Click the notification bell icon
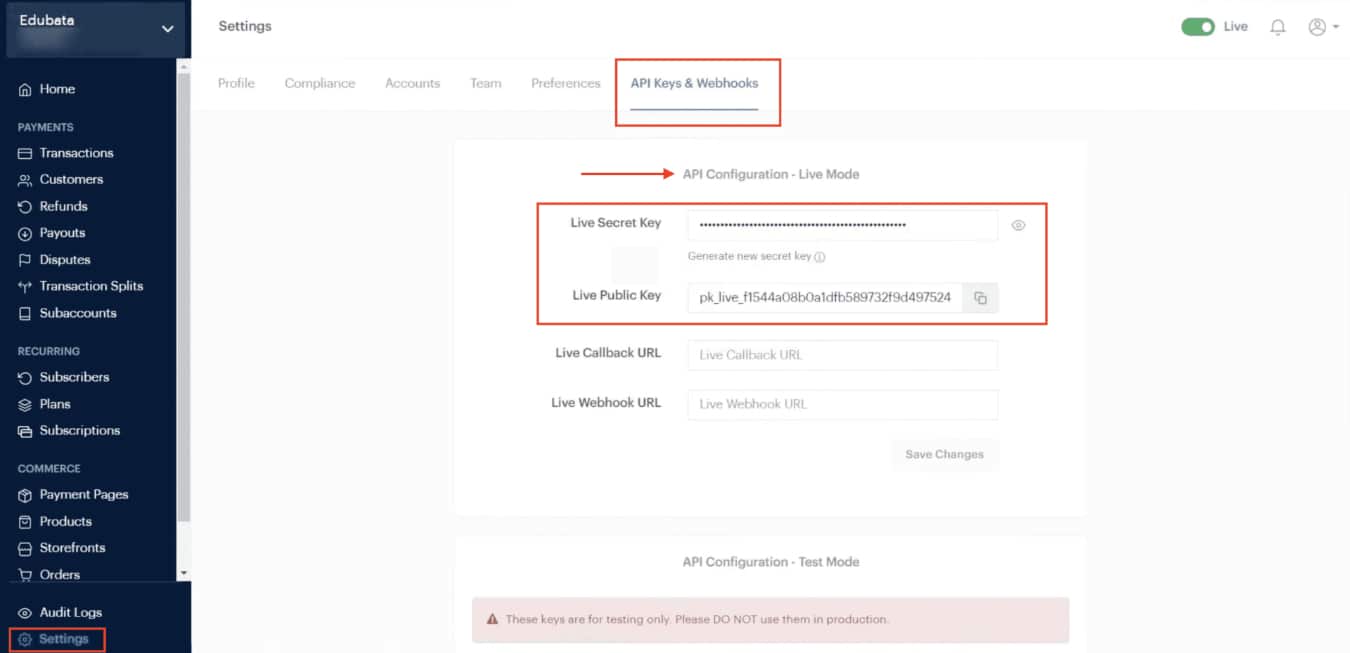 [x=1277, y=28]
